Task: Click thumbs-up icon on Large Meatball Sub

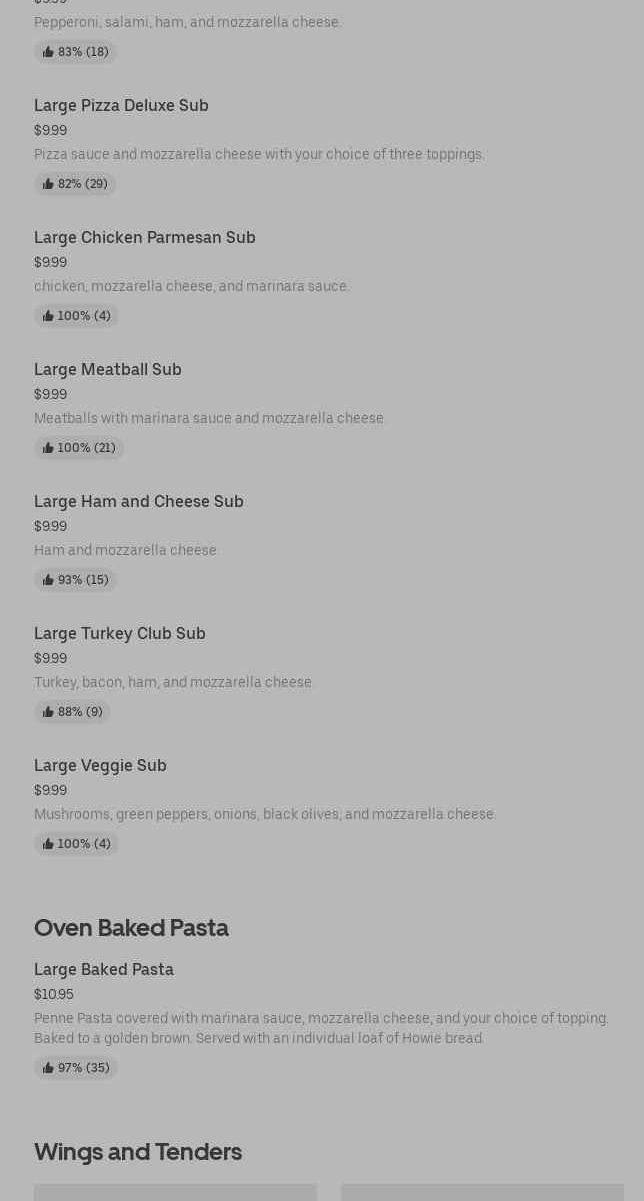Action: [48, 448]
